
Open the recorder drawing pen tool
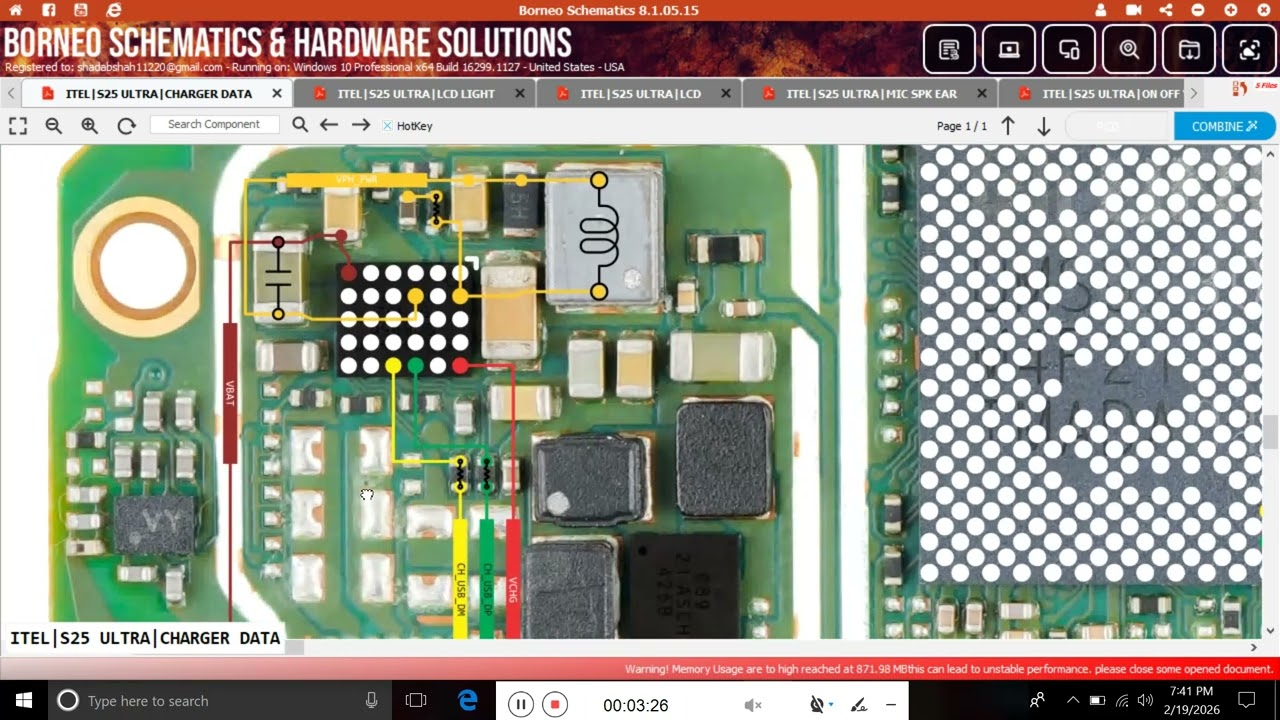(857, 704)
